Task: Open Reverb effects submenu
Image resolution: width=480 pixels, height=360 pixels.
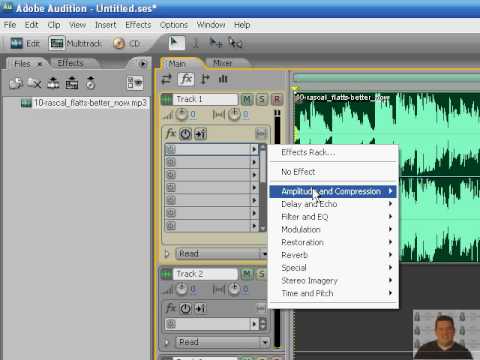Action: pyautogui.click(x=333, y=255)
